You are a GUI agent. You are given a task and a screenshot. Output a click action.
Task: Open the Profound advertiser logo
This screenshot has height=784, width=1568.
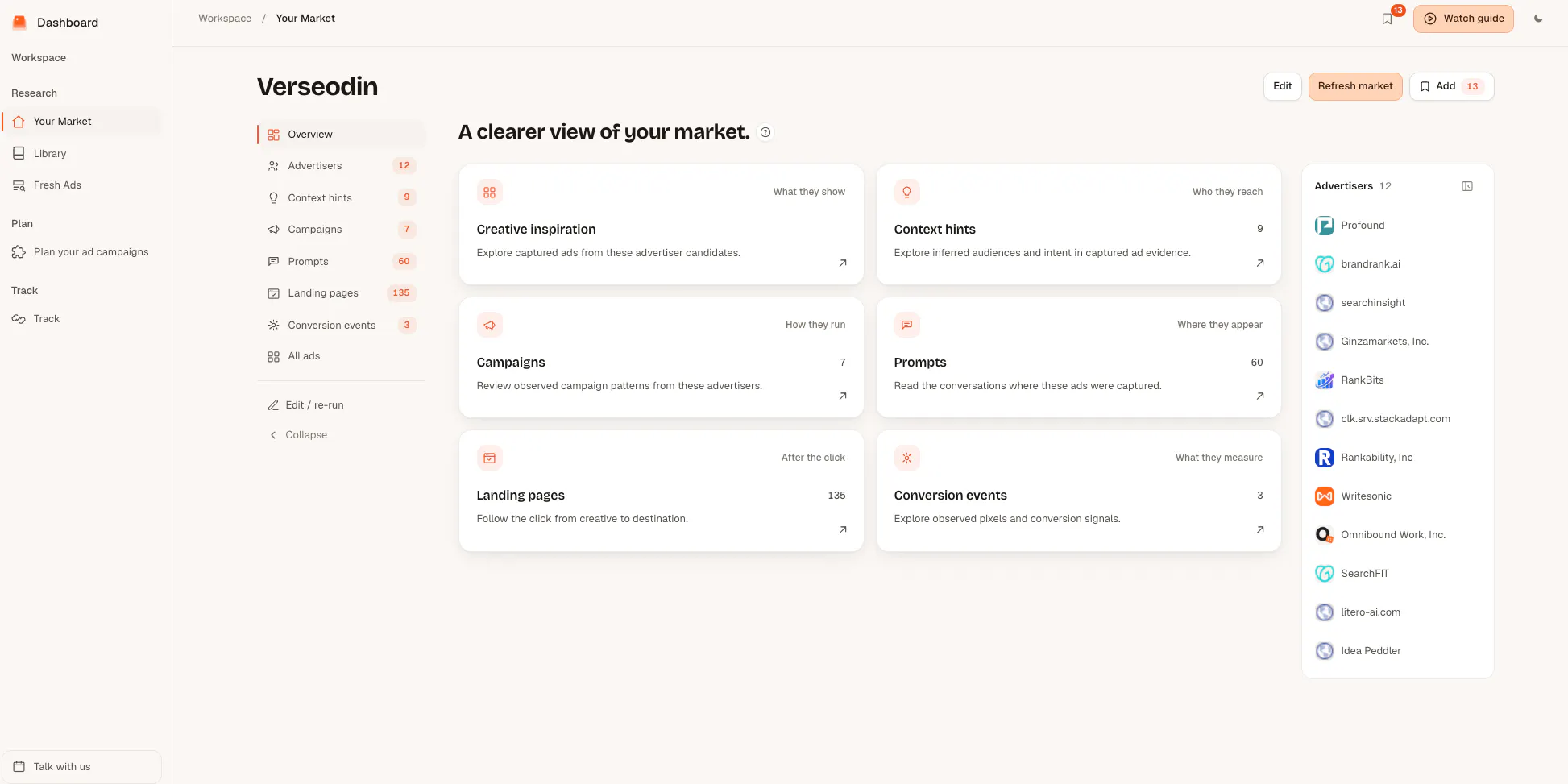pyautogui.click(x=1325, y=226)
